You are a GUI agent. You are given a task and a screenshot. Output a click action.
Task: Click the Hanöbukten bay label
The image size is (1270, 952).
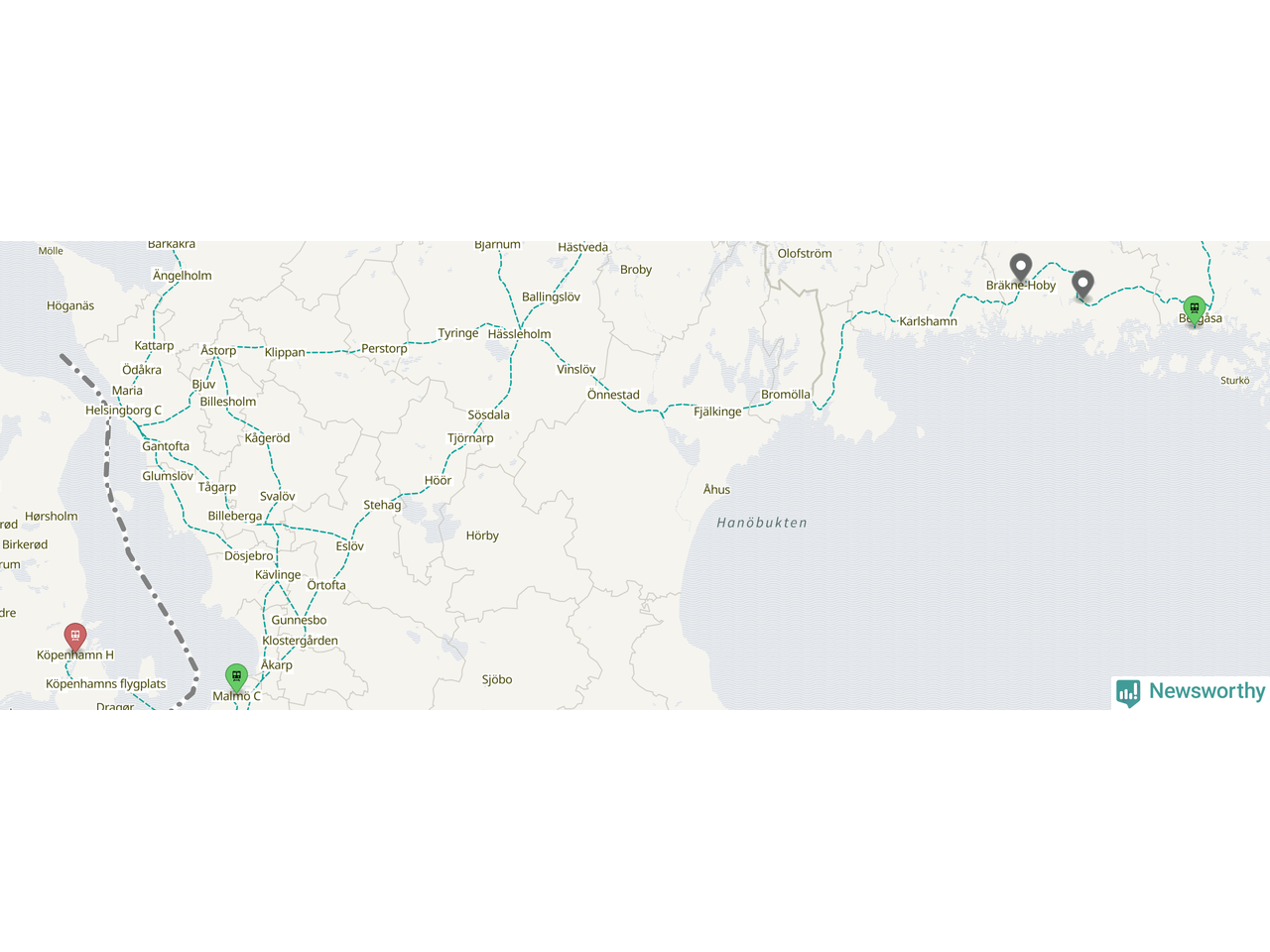(x=762, y=523)
